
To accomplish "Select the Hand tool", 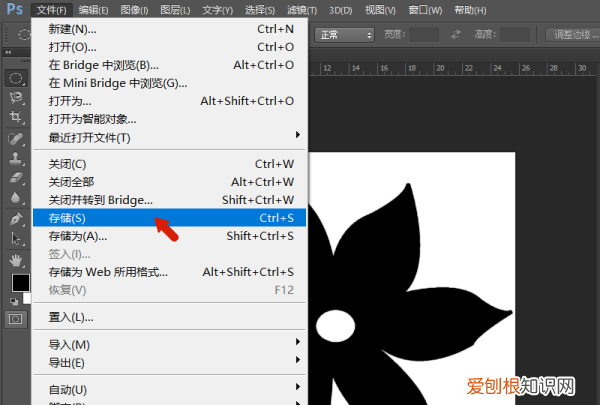I will click(x=16, y=260).
